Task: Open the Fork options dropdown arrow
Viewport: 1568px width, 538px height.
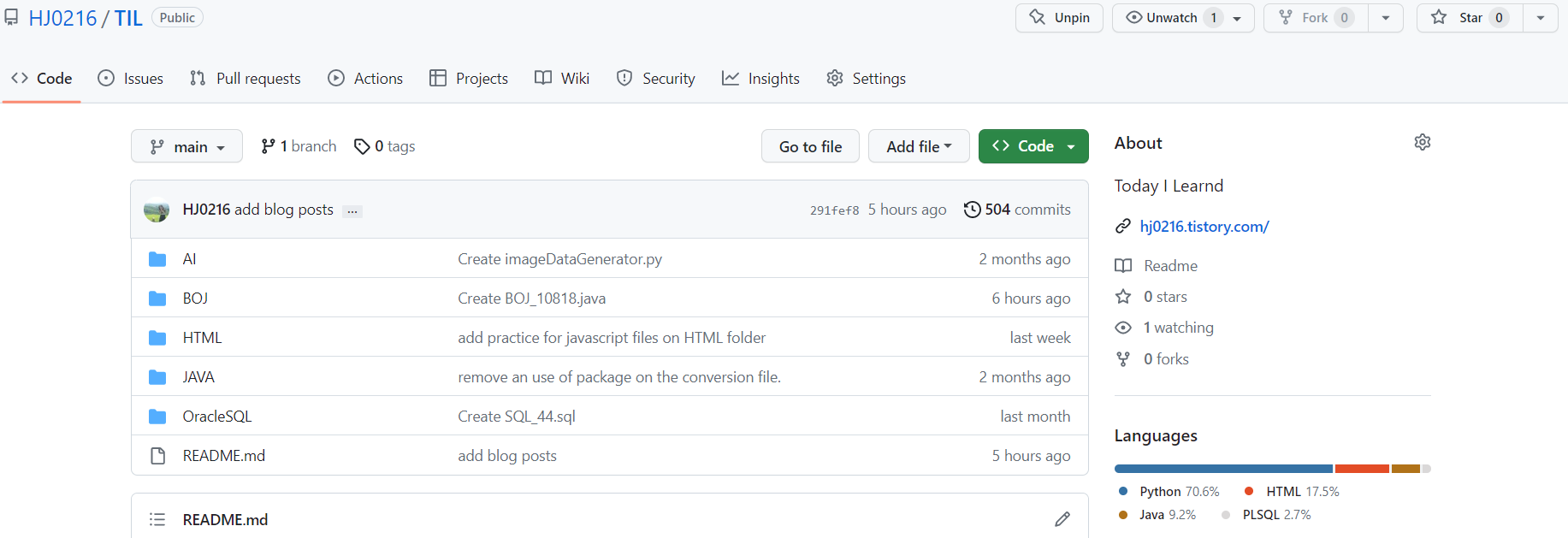Action: (1386, 18)
